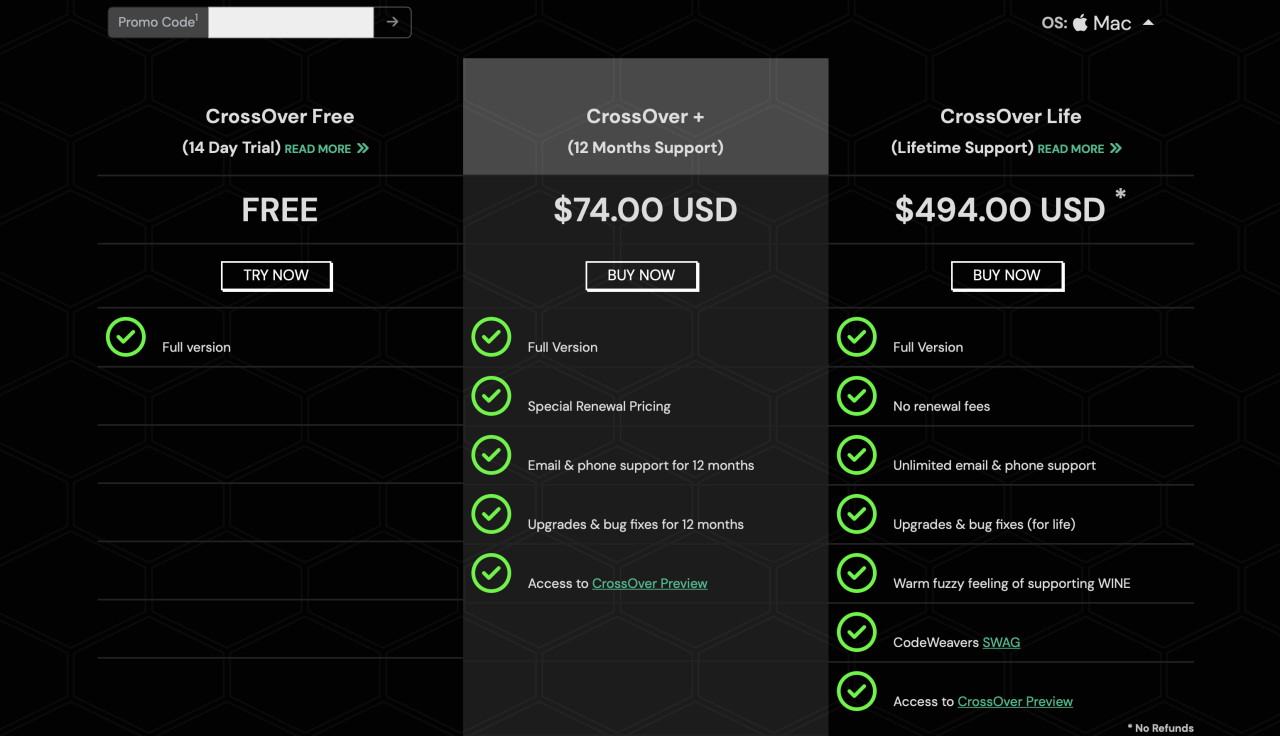Click checkmark beside Warm fuzzy feeling
Image resolution: width=1280 pixels, height=736 pixels.
click(856, 573)
